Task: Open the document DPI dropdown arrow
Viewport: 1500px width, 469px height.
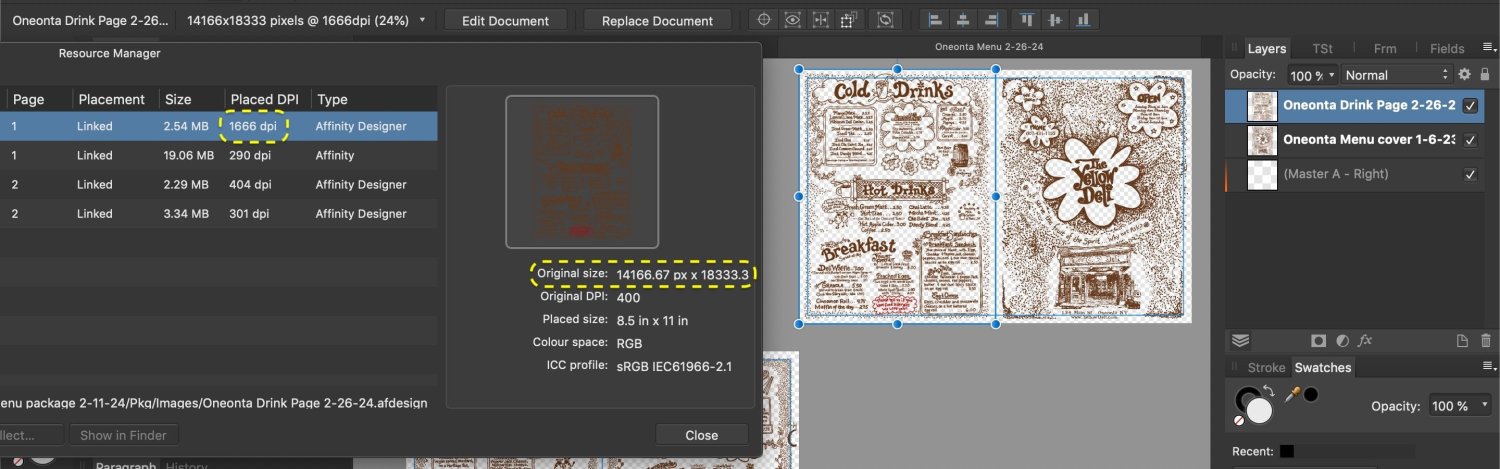Action: click(x=422, y=20)
